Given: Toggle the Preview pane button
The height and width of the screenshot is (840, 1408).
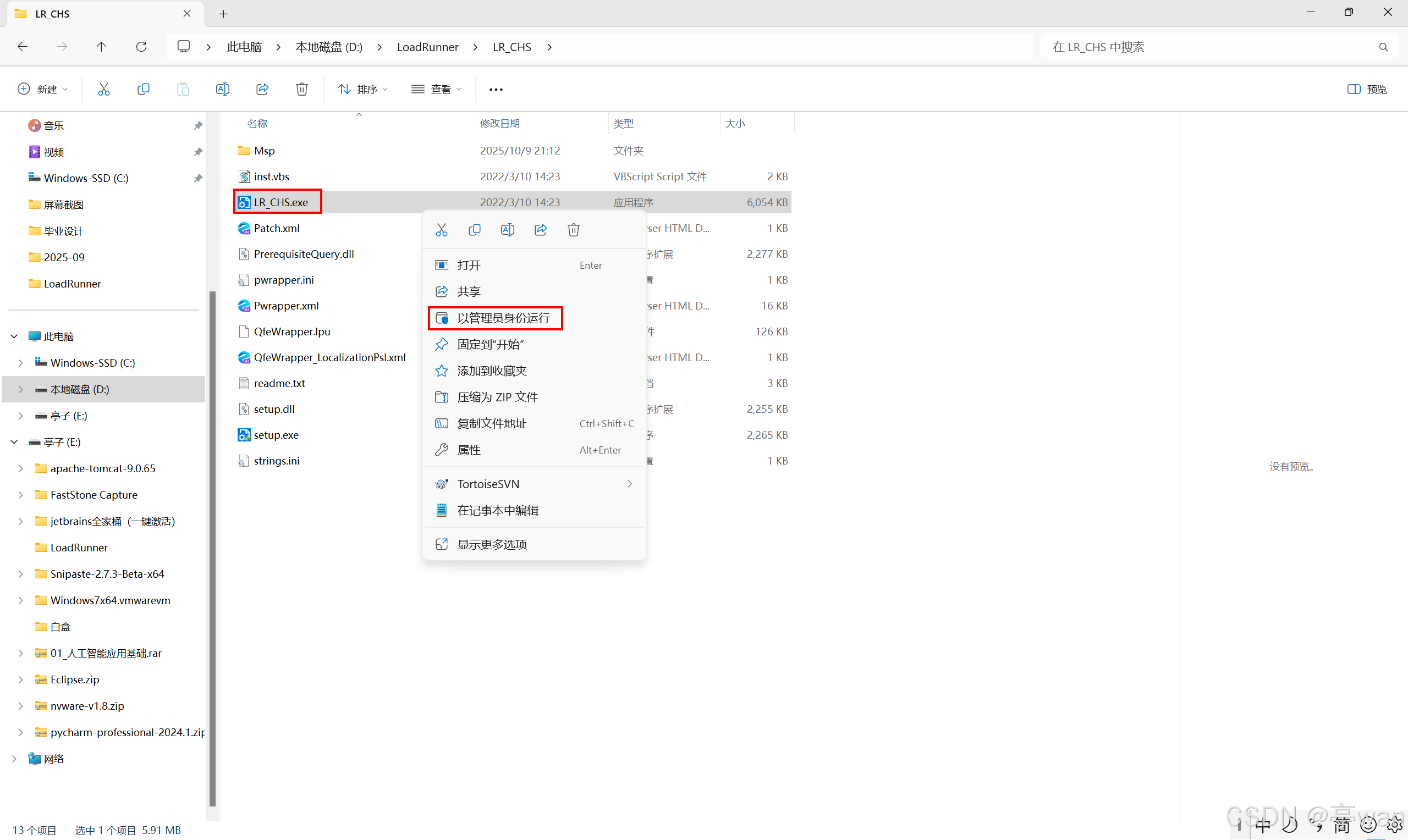Looking at the screenshot, I should (1367, 89).
